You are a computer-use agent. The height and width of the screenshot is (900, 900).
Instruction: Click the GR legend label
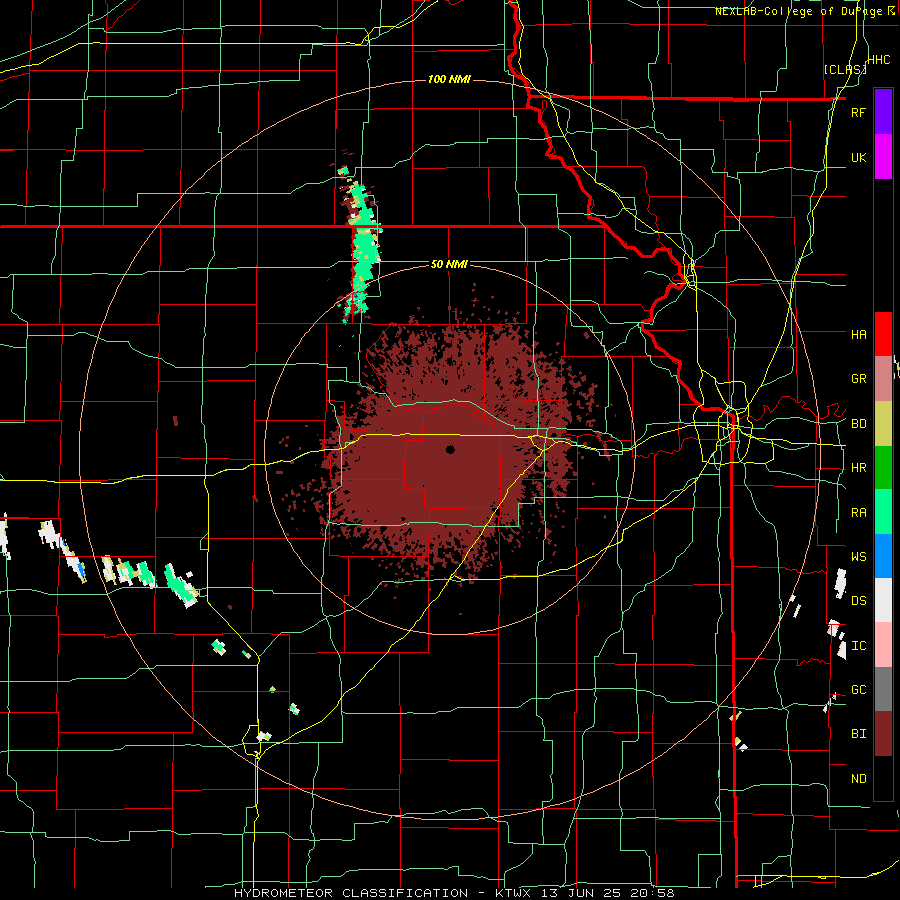pos(858,379)
